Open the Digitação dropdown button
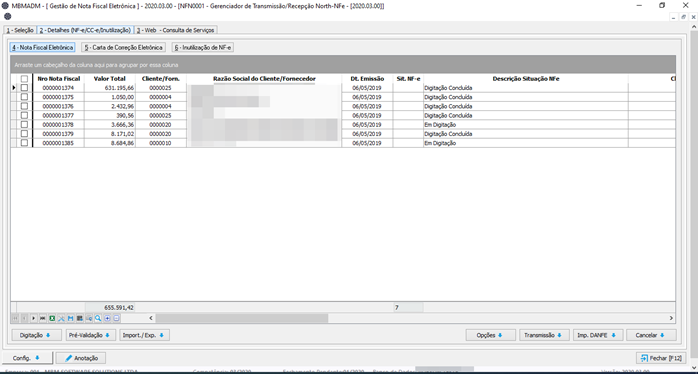The image size is (698, 374). [x=36, y=335]
